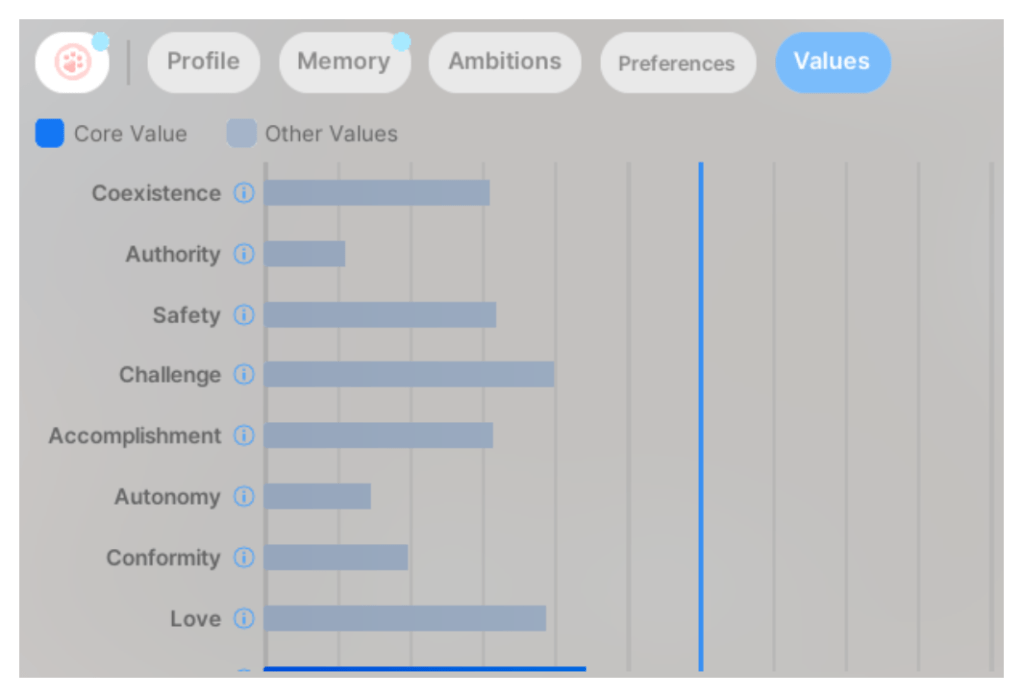Open the Memory tab
The image size is (1023, 697).
[343, 62]
